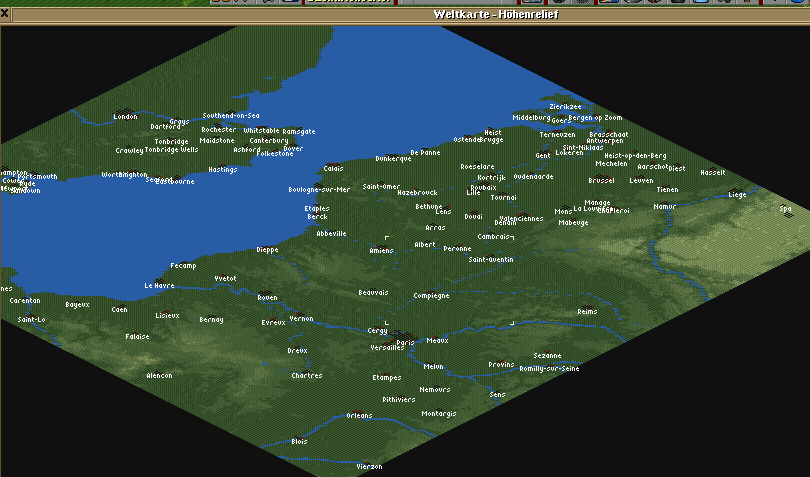Click the Dreux town label
Screen dimensions: 810x477
[x=298, y=350]
